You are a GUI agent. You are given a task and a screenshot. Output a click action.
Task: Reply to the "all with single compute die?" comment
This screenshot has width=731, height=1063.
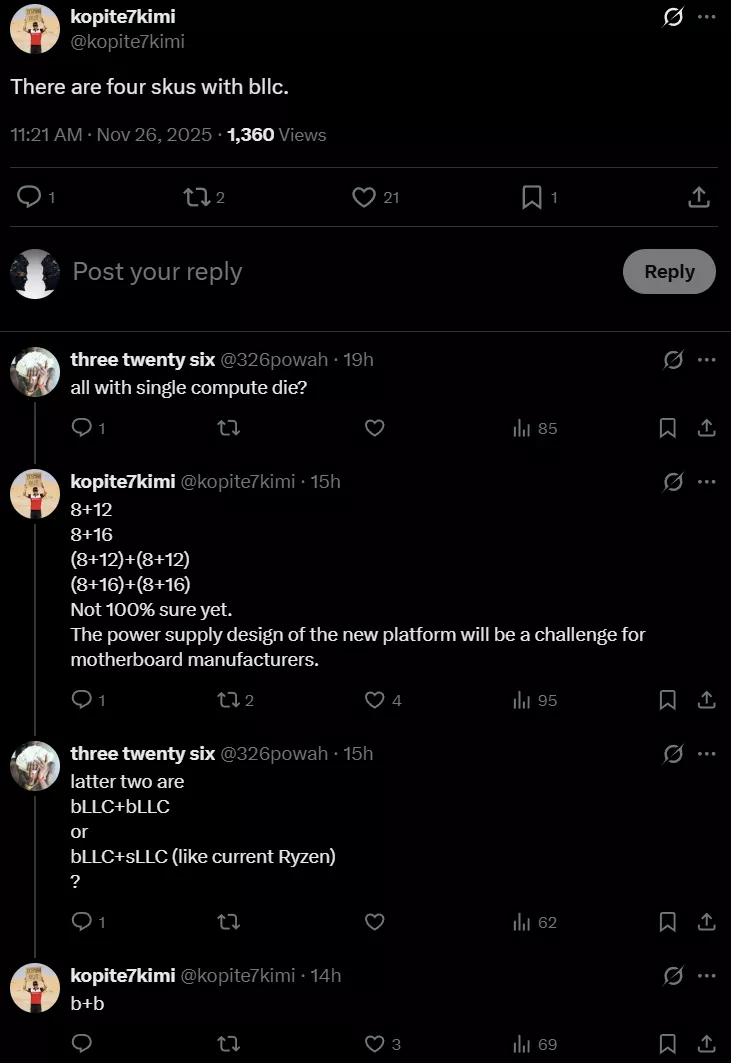click(82, 428)
